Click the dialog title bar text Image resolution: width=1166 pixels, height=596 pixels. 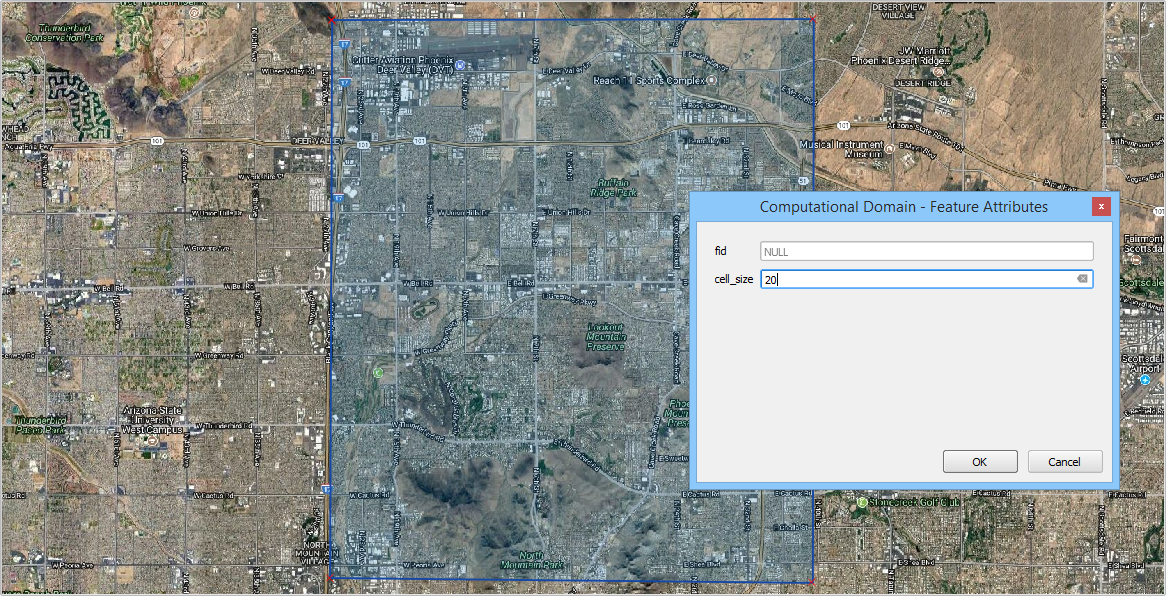[903, 206]
